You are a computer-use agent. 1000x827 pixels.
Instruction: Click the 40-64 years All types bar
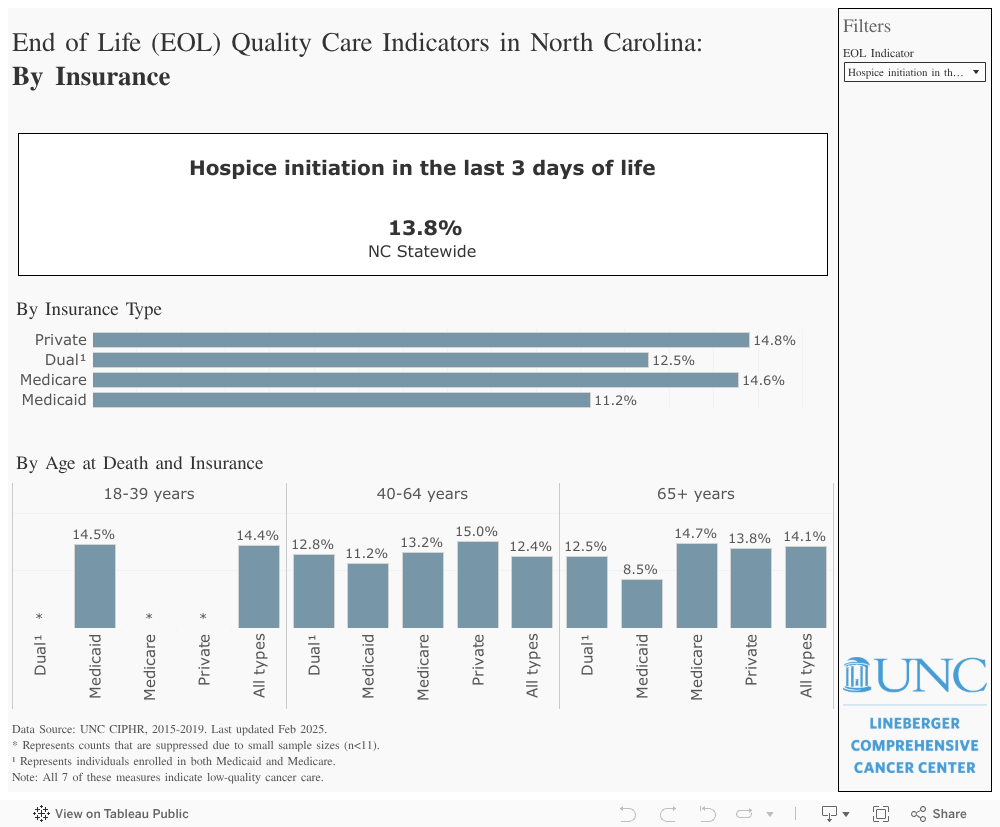pos(532,592)
